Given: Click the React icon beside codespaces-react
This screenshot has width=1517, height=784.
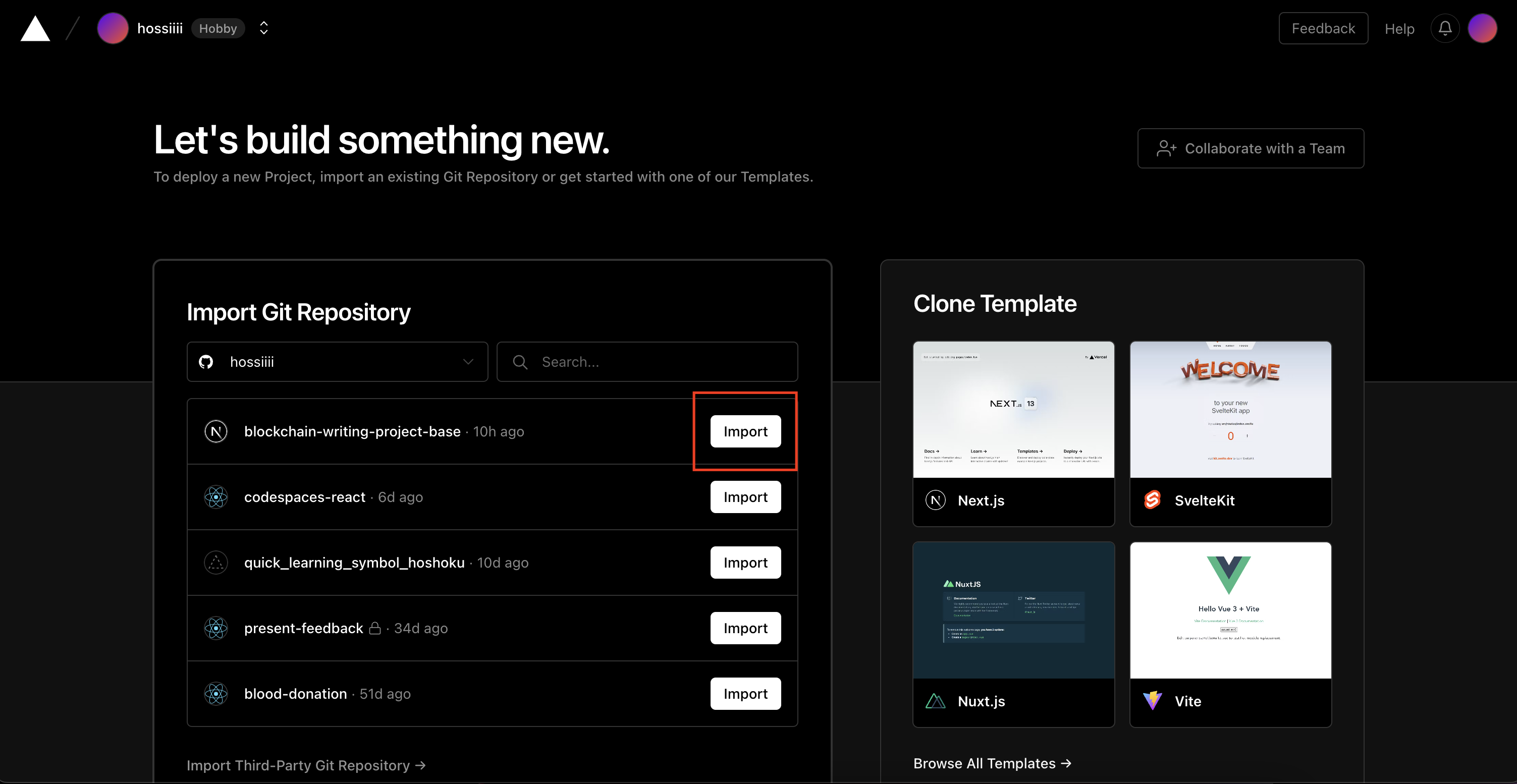Looking at the screenshot, I should (x=216, y=497).
